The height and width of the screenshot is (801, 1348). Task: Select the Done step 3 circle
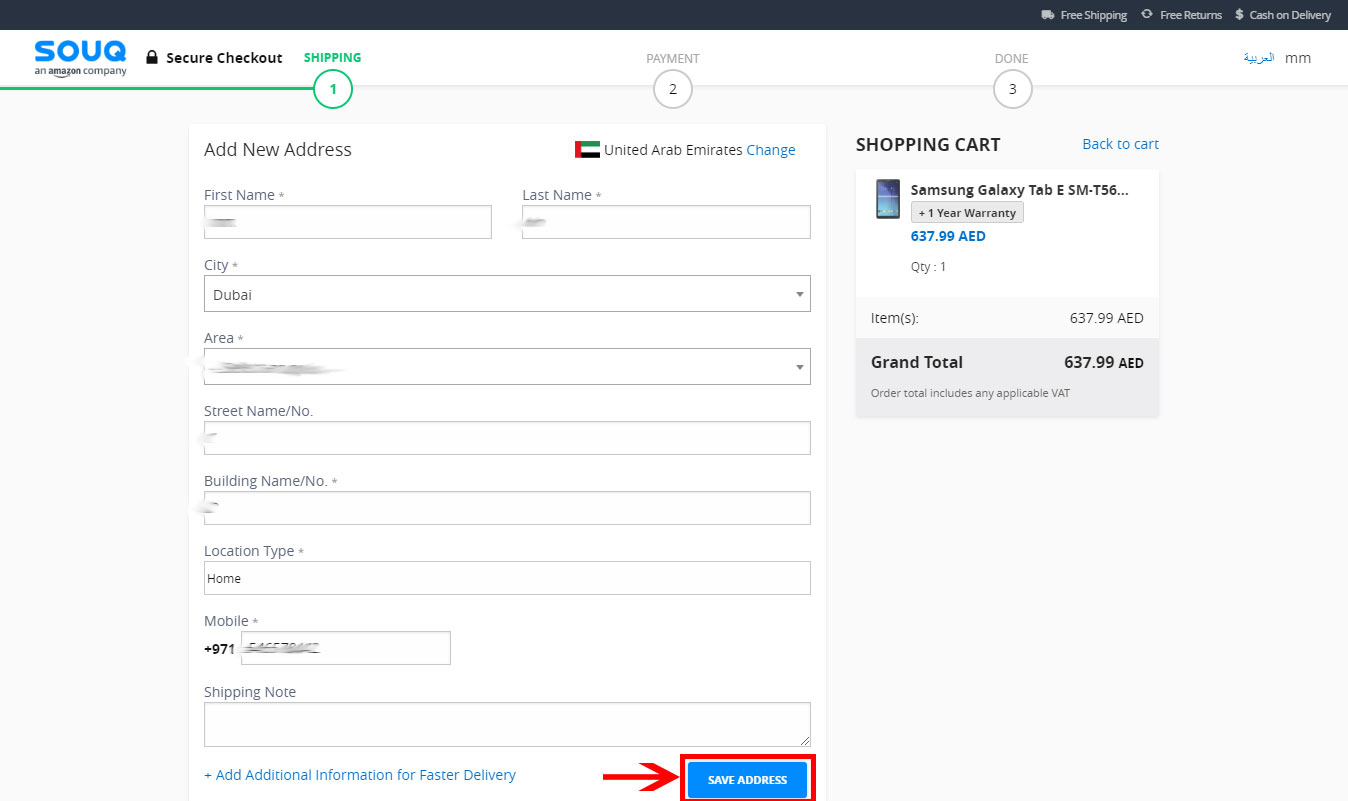tap(1012, 90)
